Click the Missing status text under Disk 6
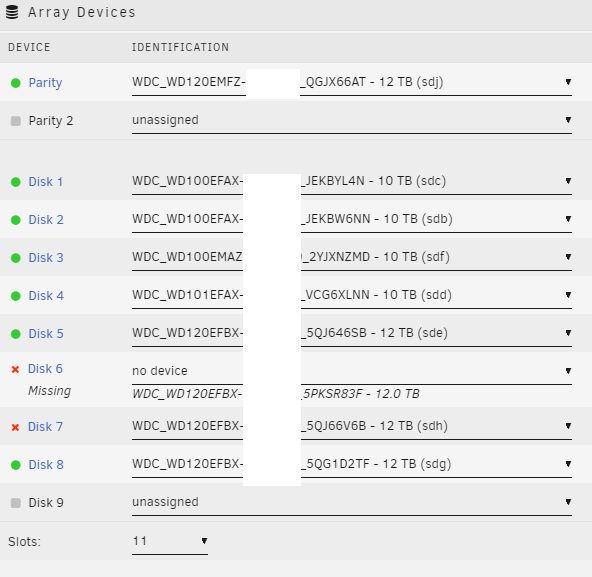 49,391
